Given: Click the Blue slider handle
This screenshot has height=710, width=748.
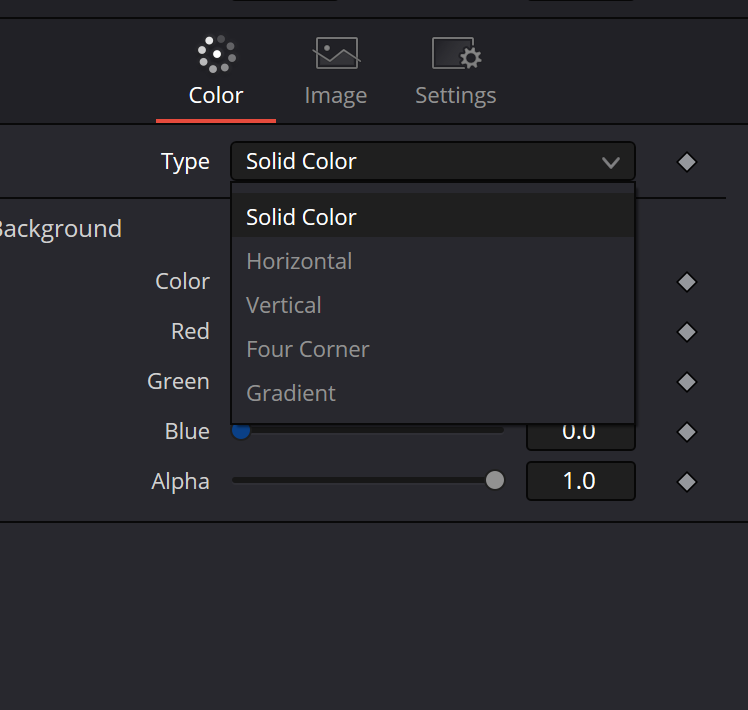Looking at the screenshot, I should (241, 431).
